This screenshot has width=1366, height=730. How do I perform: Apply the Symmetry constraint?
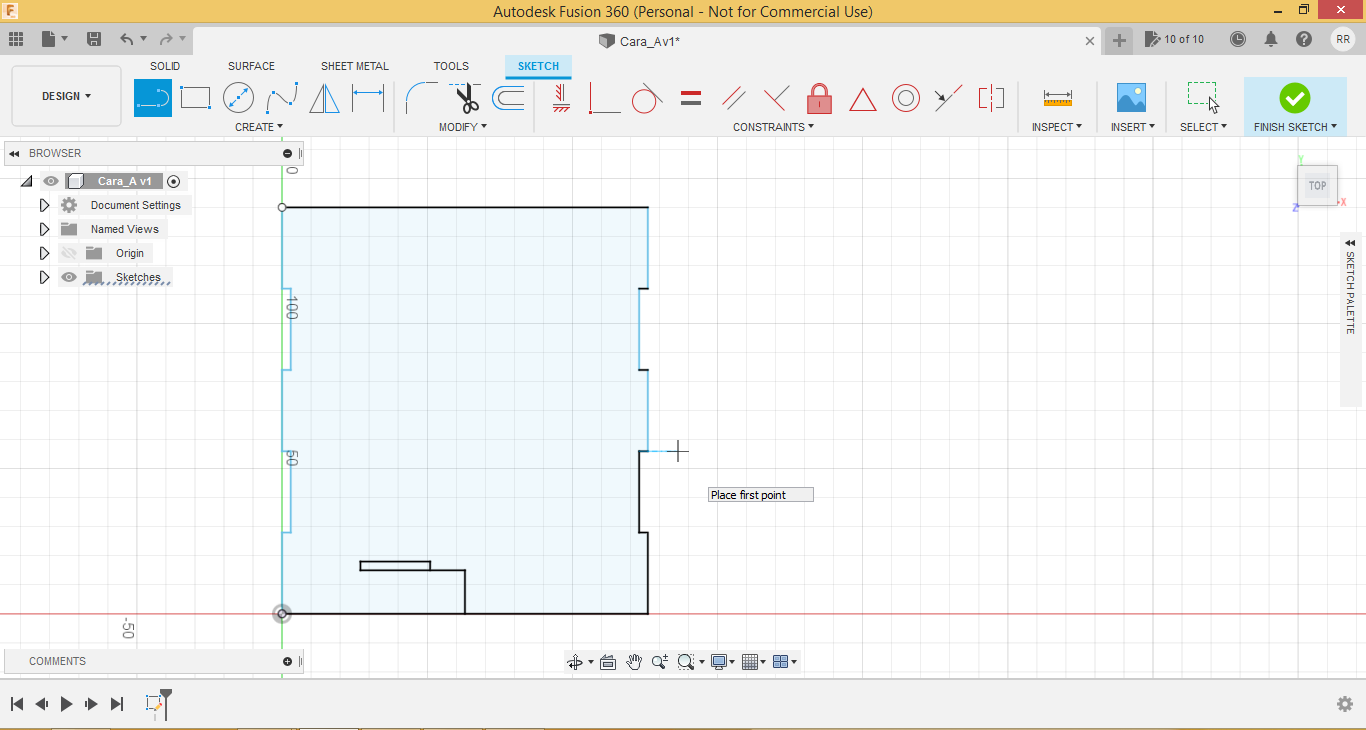[x=991, y=98]
